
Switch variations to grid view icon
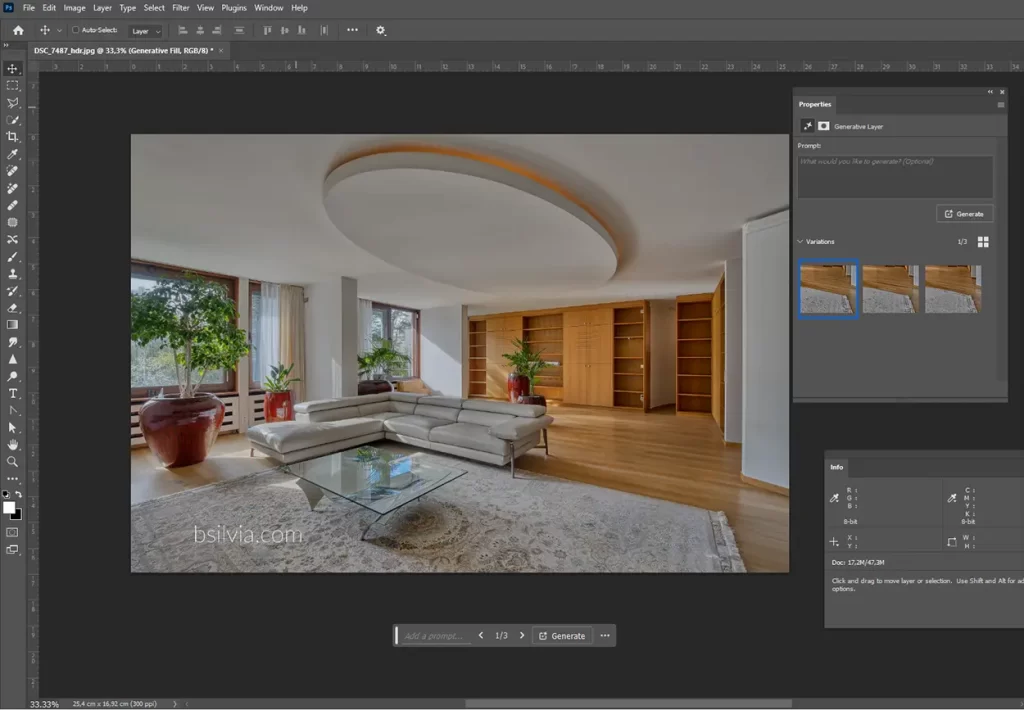[983, 242]
